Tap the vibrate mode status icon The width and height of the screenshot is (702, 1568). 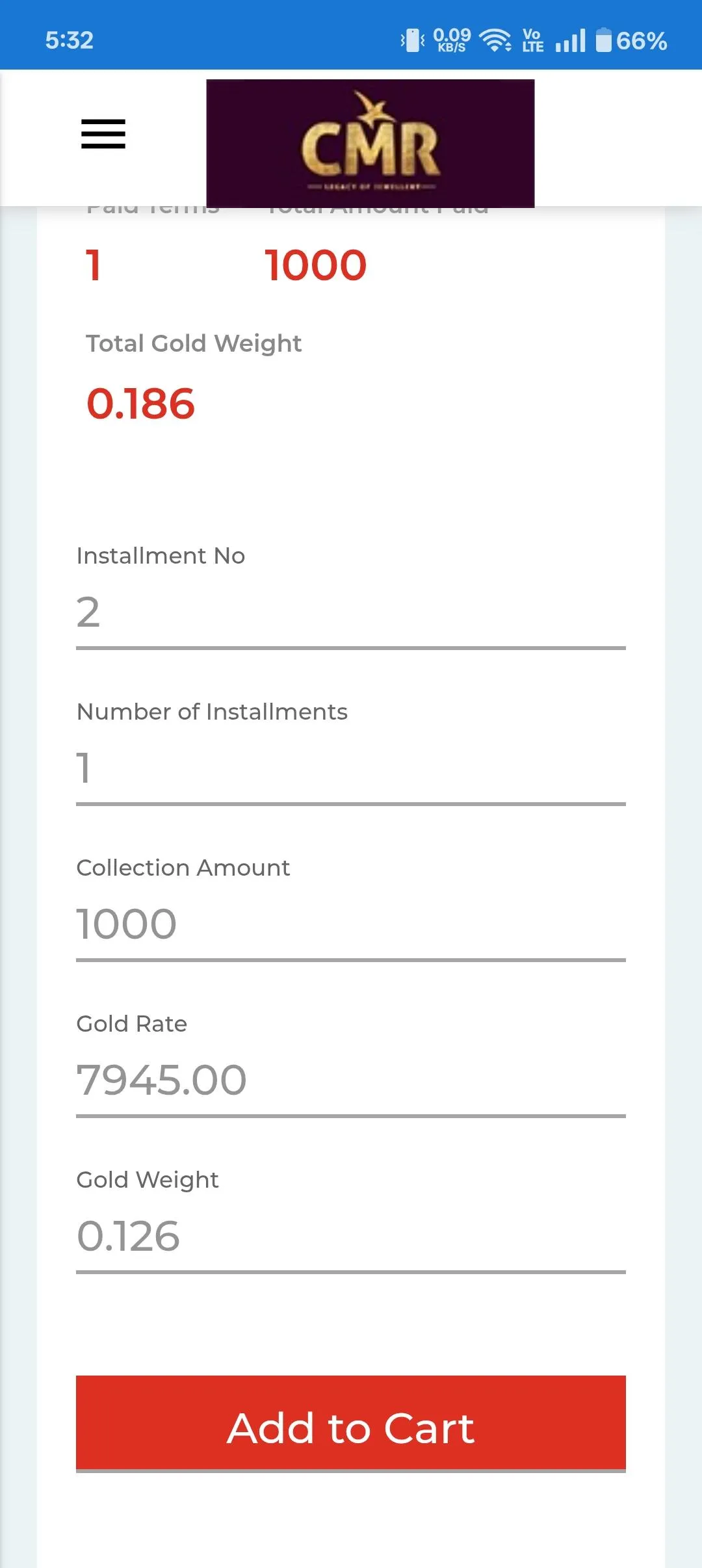click(412, 40)
